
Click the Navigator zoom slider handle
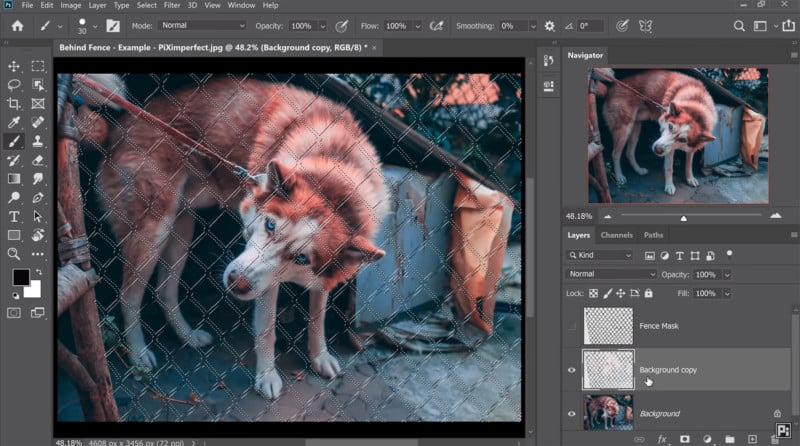point(683,218)
